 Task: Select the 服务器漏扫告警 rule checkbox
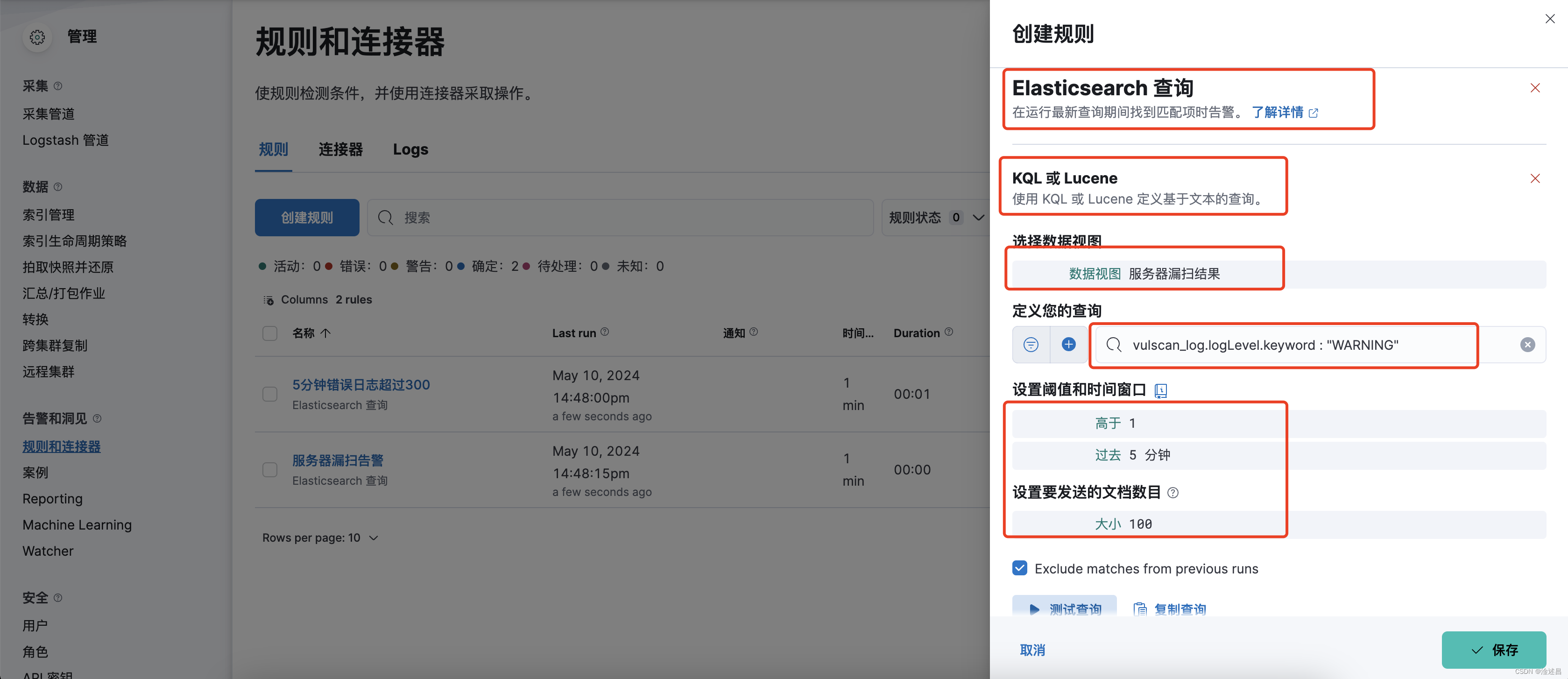tap(269, 469)
